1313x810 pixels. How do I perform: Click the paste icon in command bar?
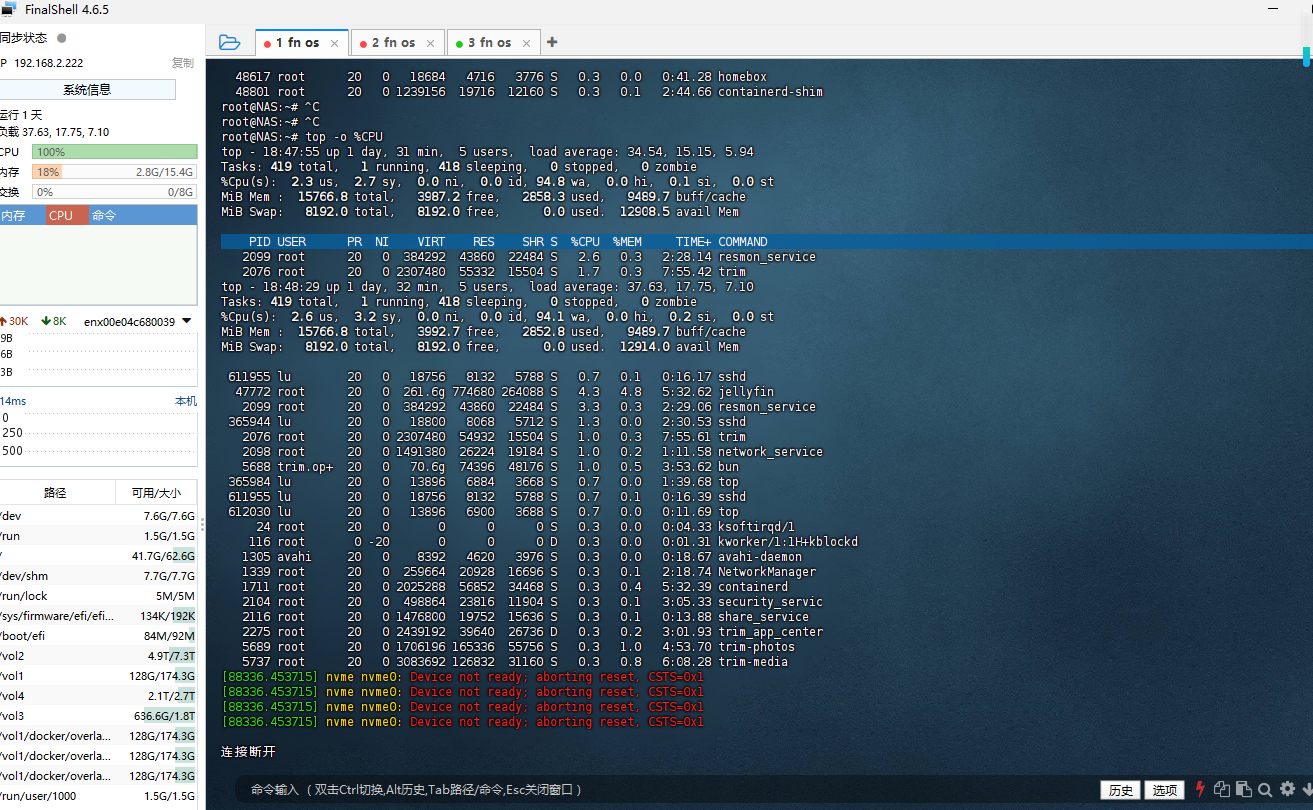pos(1243,789)
